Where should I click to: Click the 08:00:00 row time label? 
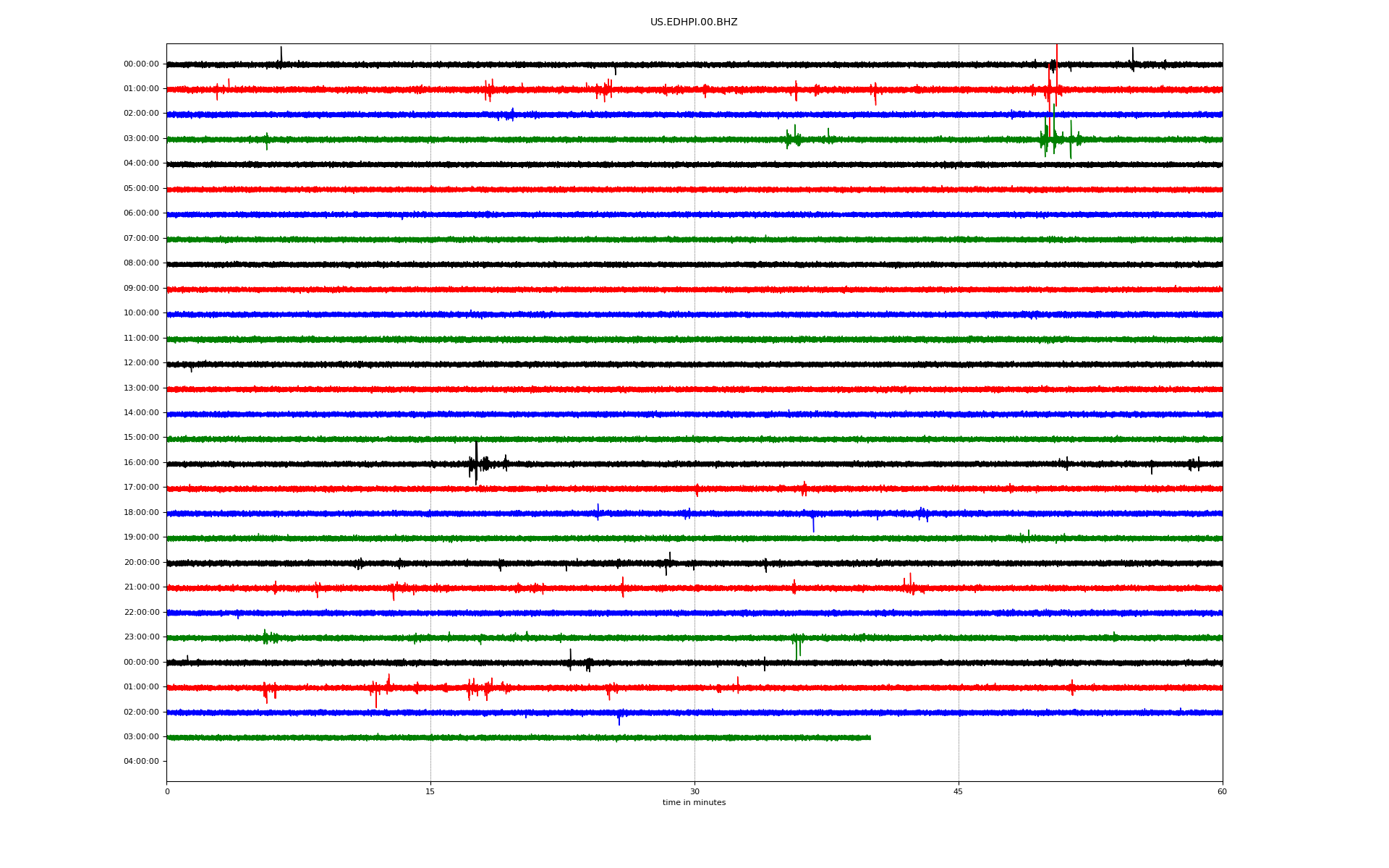pos(141,263)
